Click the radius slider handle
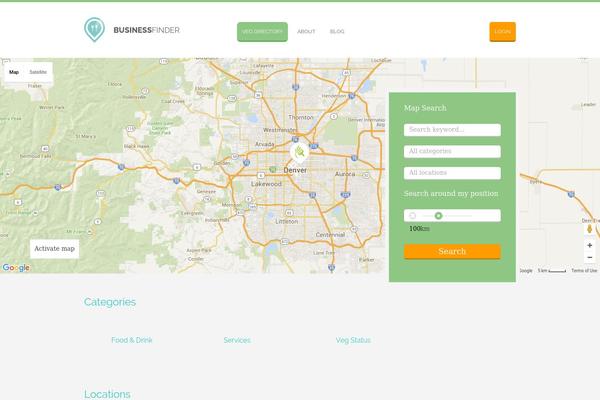This screenshot has width=600, height=400. click(x=439, y=216)
